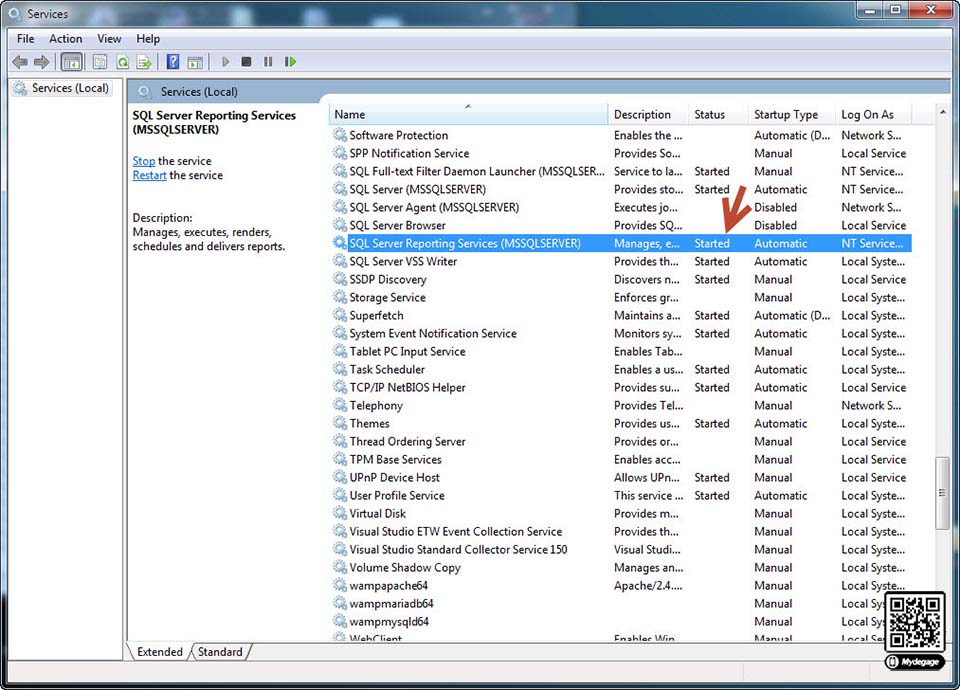Click the Show/Hide Action Pane icon
Viewport: 960px width, 690px height.
(x=195, y=62)
